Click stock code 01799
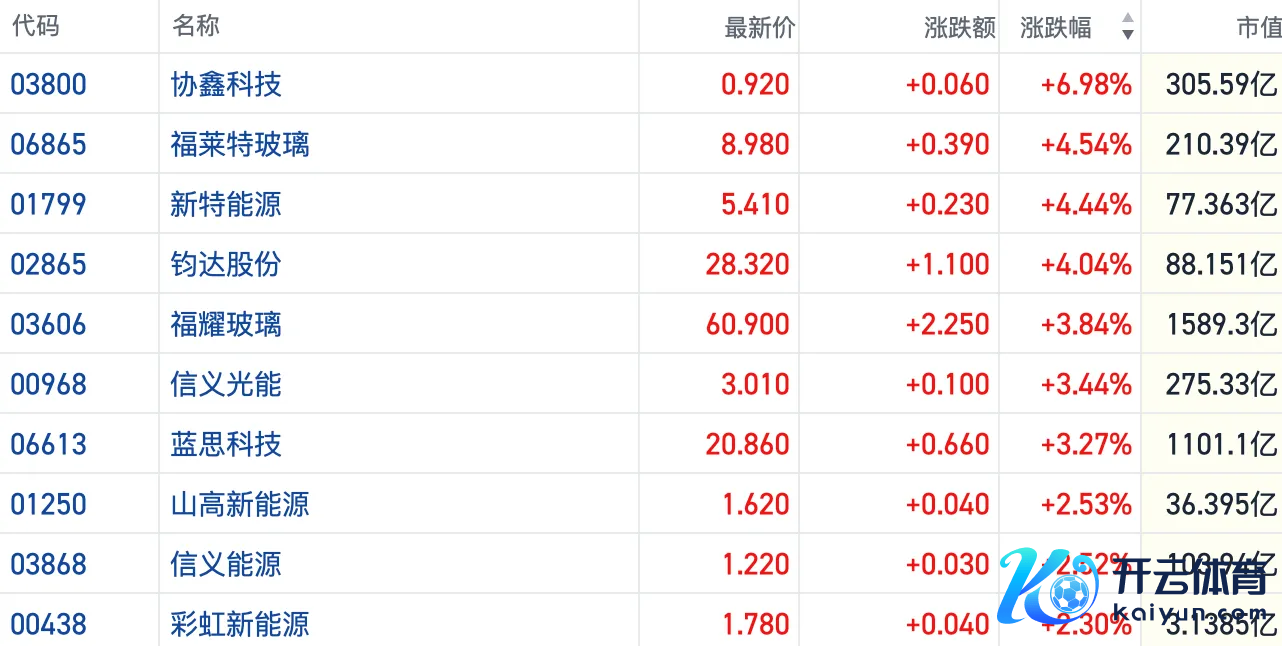 48,204
